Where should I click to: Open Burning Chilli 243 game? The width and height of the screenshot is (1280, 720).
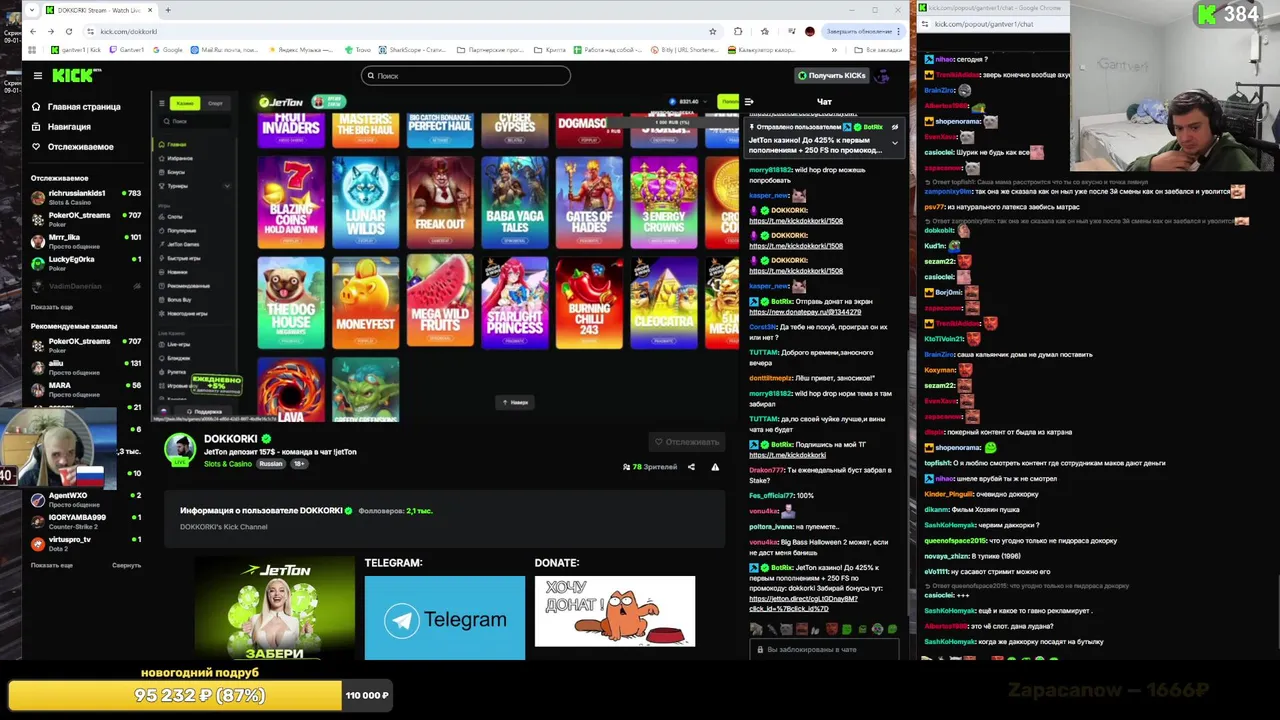[589, 303]
